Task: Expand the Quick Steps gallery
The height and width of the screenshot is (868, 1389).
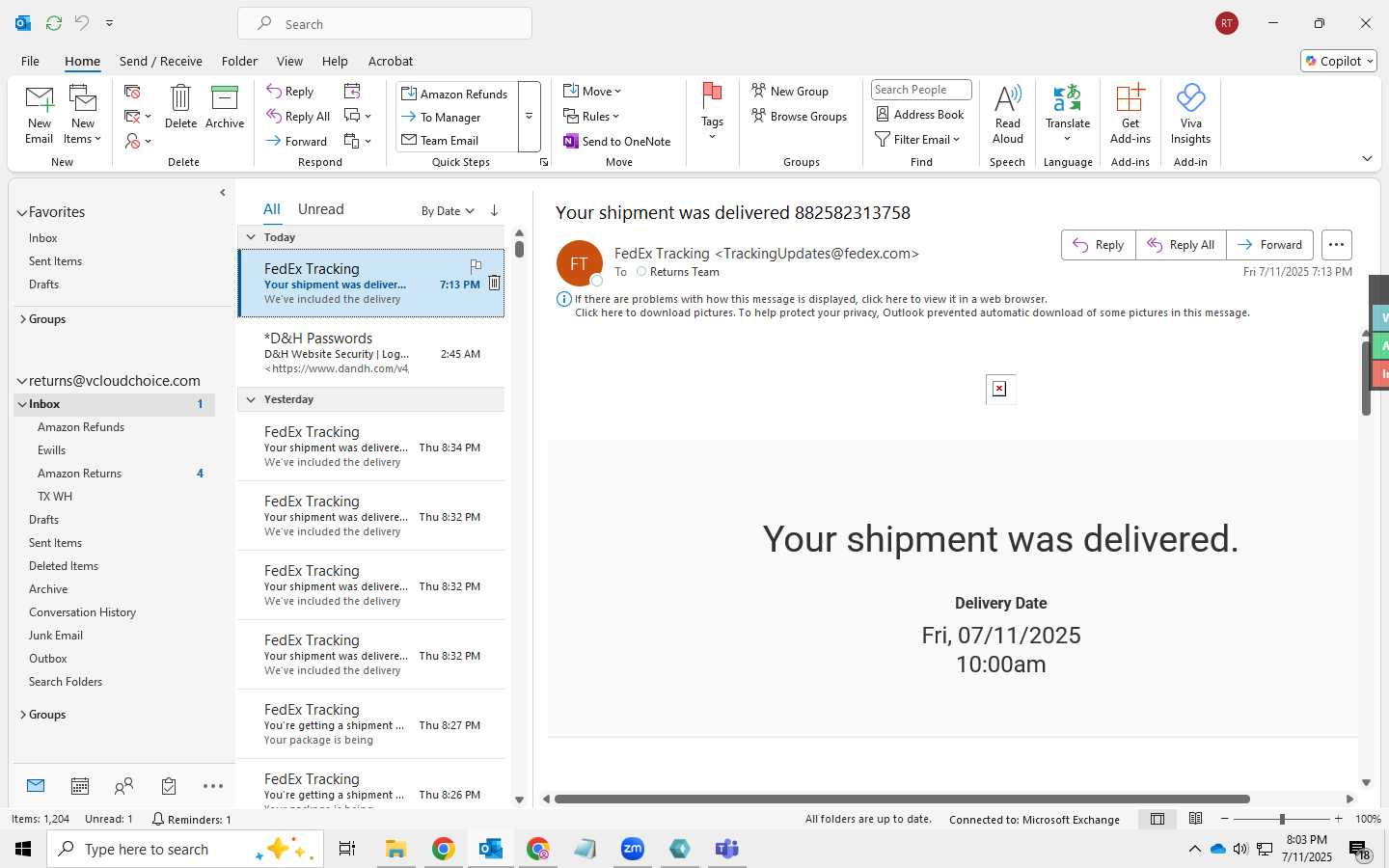Action: 529,117
